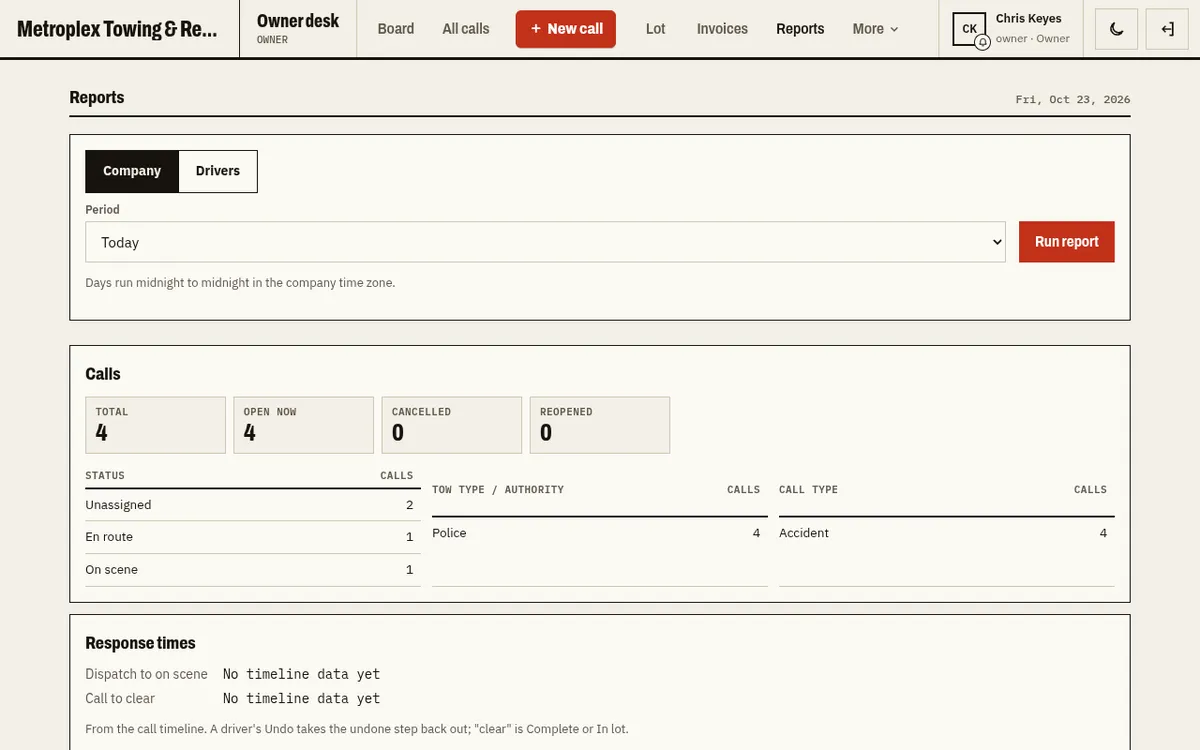Click the Call Type column header
Screen dimensions: 1200x750
coord(808,490)
